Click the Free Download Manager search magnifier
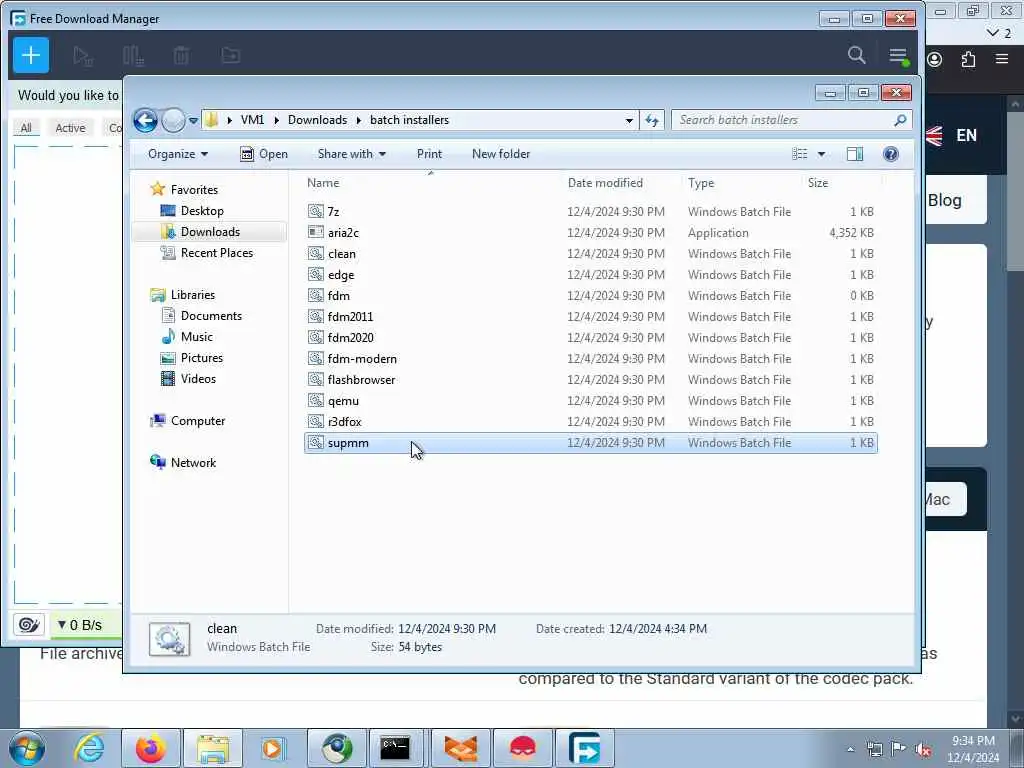This screenshot has width=1024, height=768. (x=856, y=55)
